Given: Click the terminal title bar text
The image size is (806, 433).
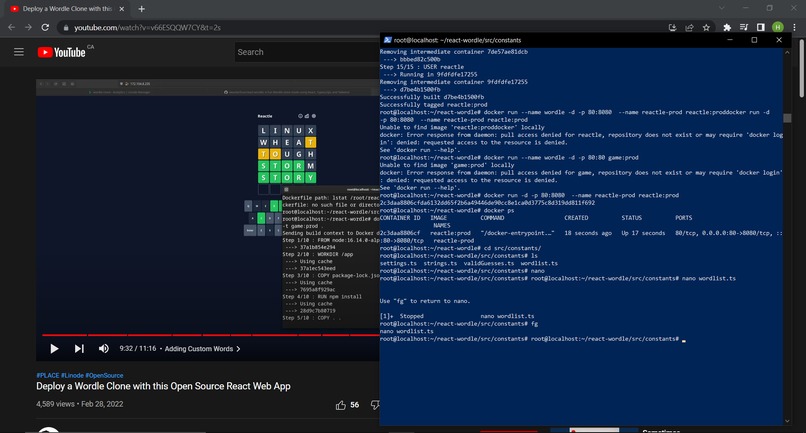Looking at the screenshot, I should pos(457,40).
